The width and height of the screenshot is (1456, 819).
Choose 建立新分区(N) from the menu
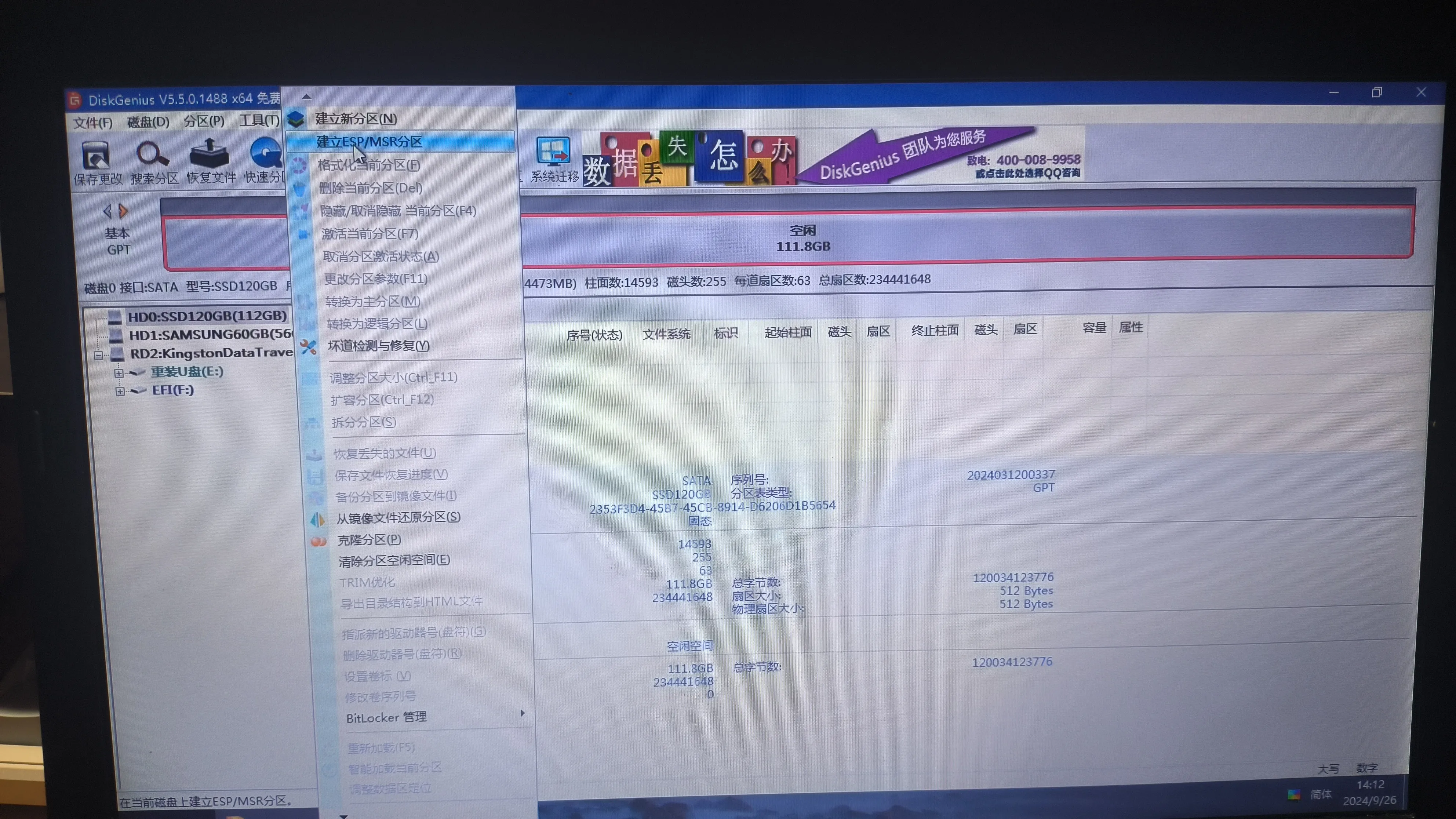point(400,119)
